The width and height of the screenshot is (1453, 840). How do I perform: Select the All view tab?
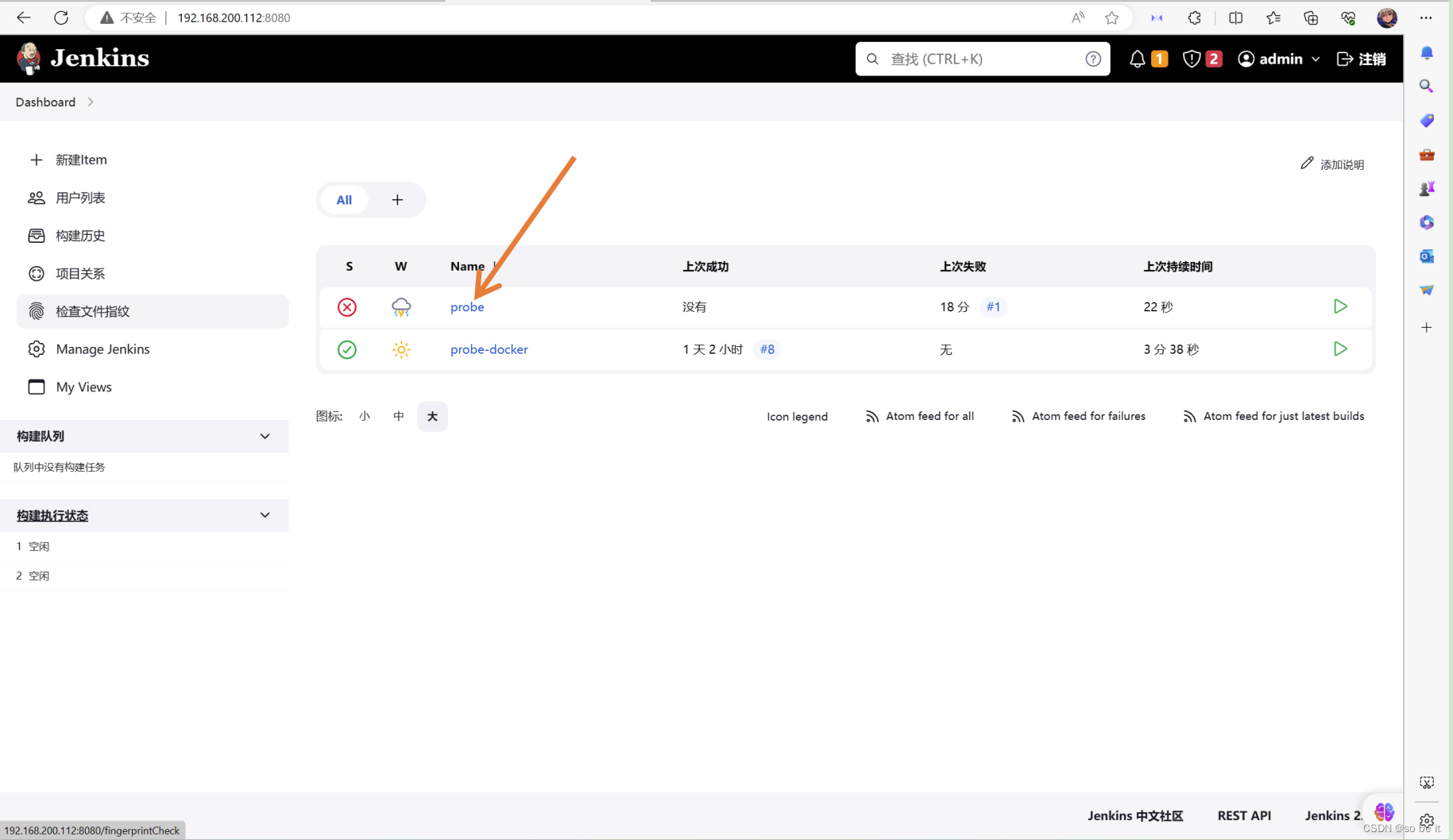click(344, 200)
